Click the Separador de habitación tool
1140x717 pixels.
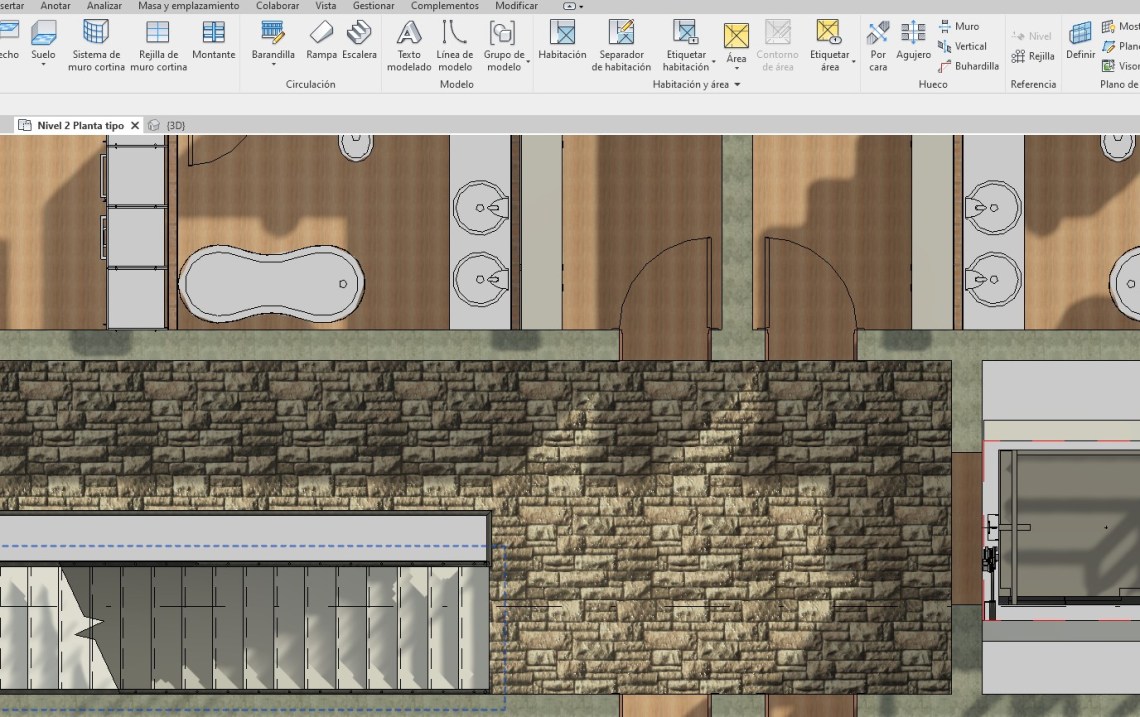[x=621, y=44]
